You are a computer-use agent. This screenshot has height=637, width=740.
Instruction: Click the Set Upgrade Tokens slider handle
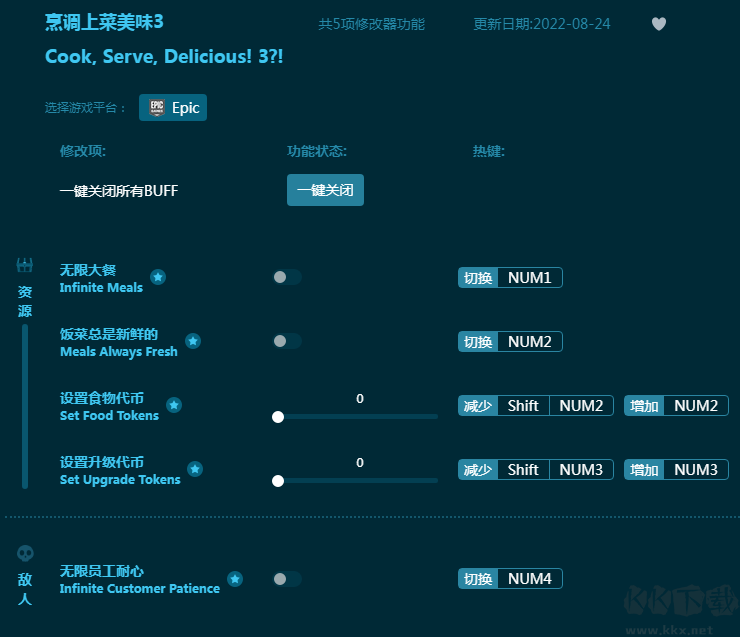click(x=278, y=481)
